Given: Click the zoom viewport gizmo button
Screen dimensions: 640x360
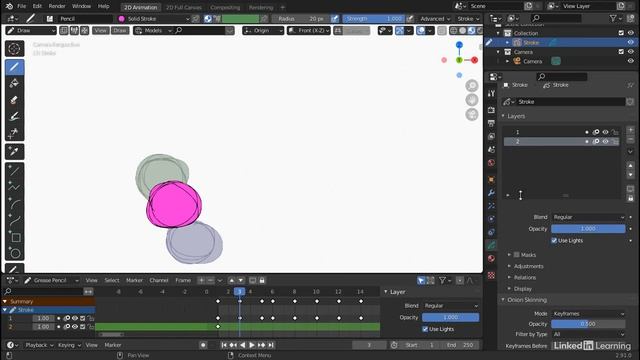Looking at the screenshot, I should point(472,85).
